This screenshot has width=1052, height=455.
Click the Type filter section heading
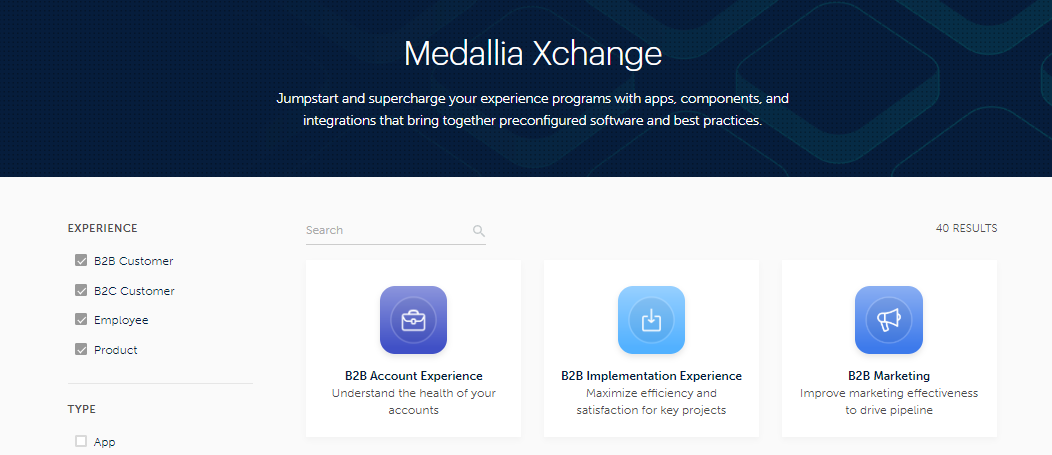click(82, 409)
